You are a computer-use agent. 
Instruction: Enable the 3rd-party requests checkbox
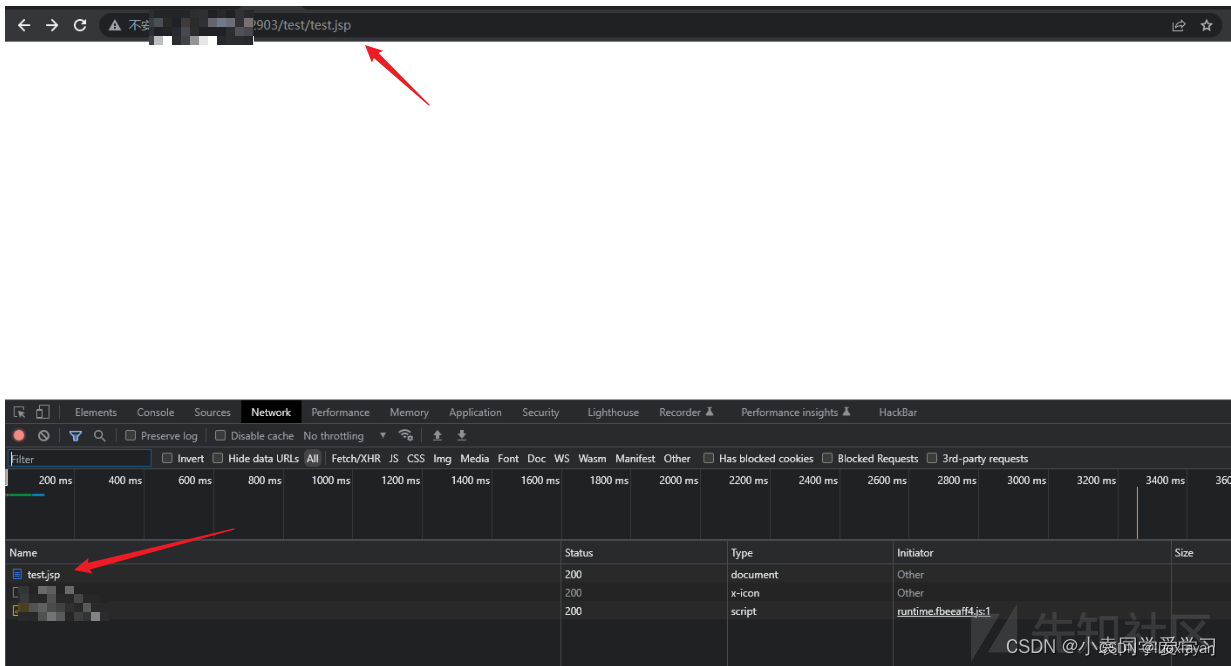(932, 459)
